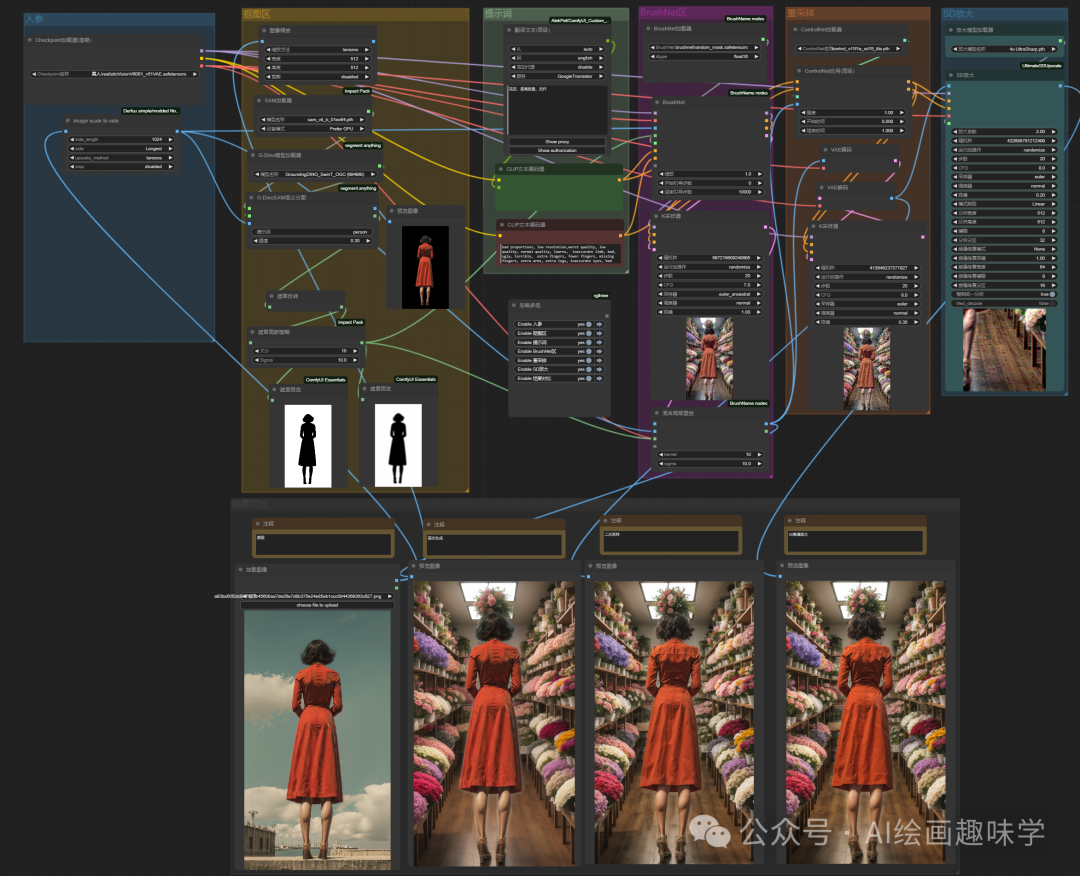Viewport: 1080px width, 876px height.
Task: Click choose file to upload button
Action: coord(318,605)
